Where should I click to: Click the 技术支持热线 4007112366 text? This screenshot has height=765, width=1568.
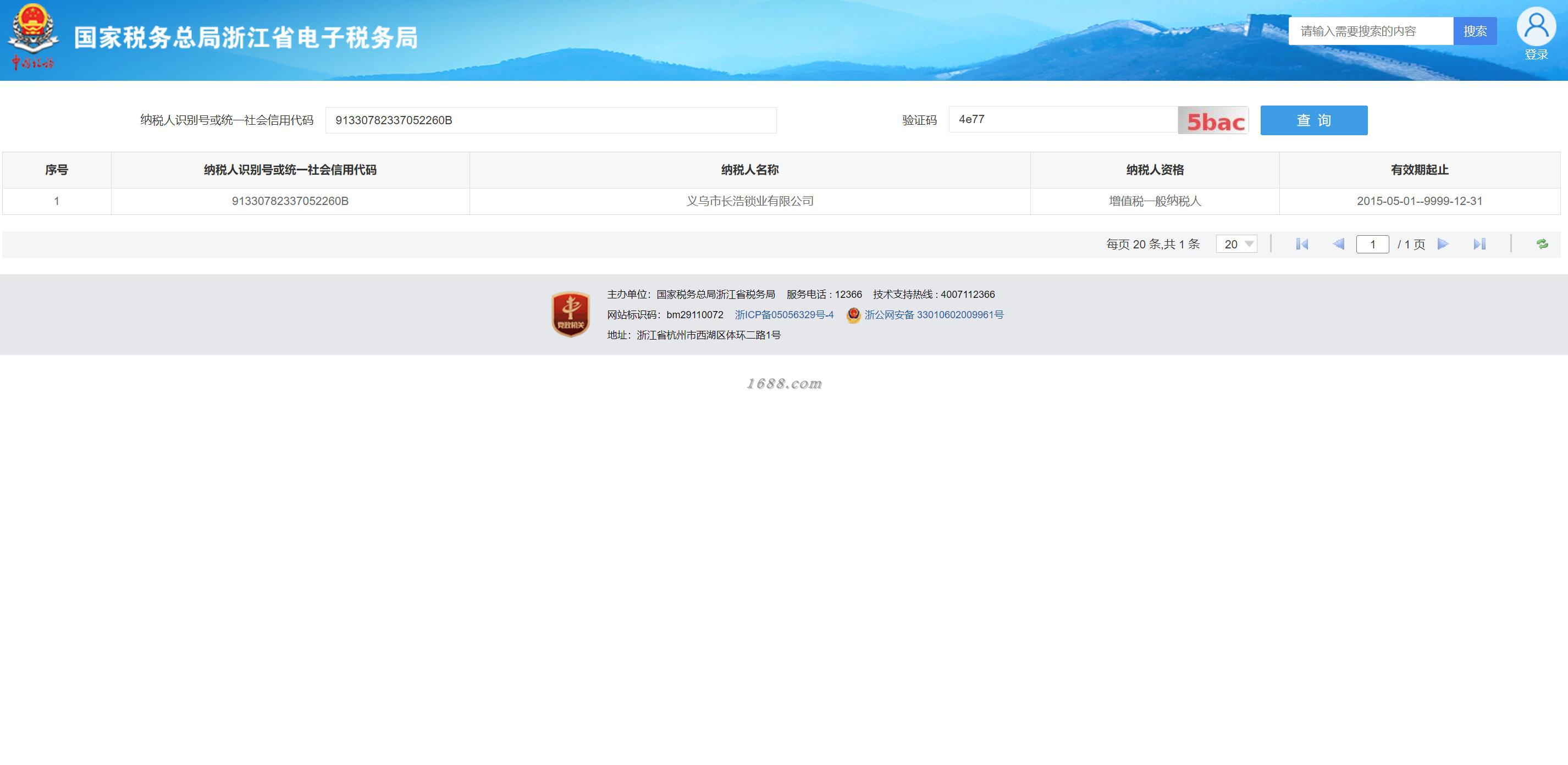934,295
